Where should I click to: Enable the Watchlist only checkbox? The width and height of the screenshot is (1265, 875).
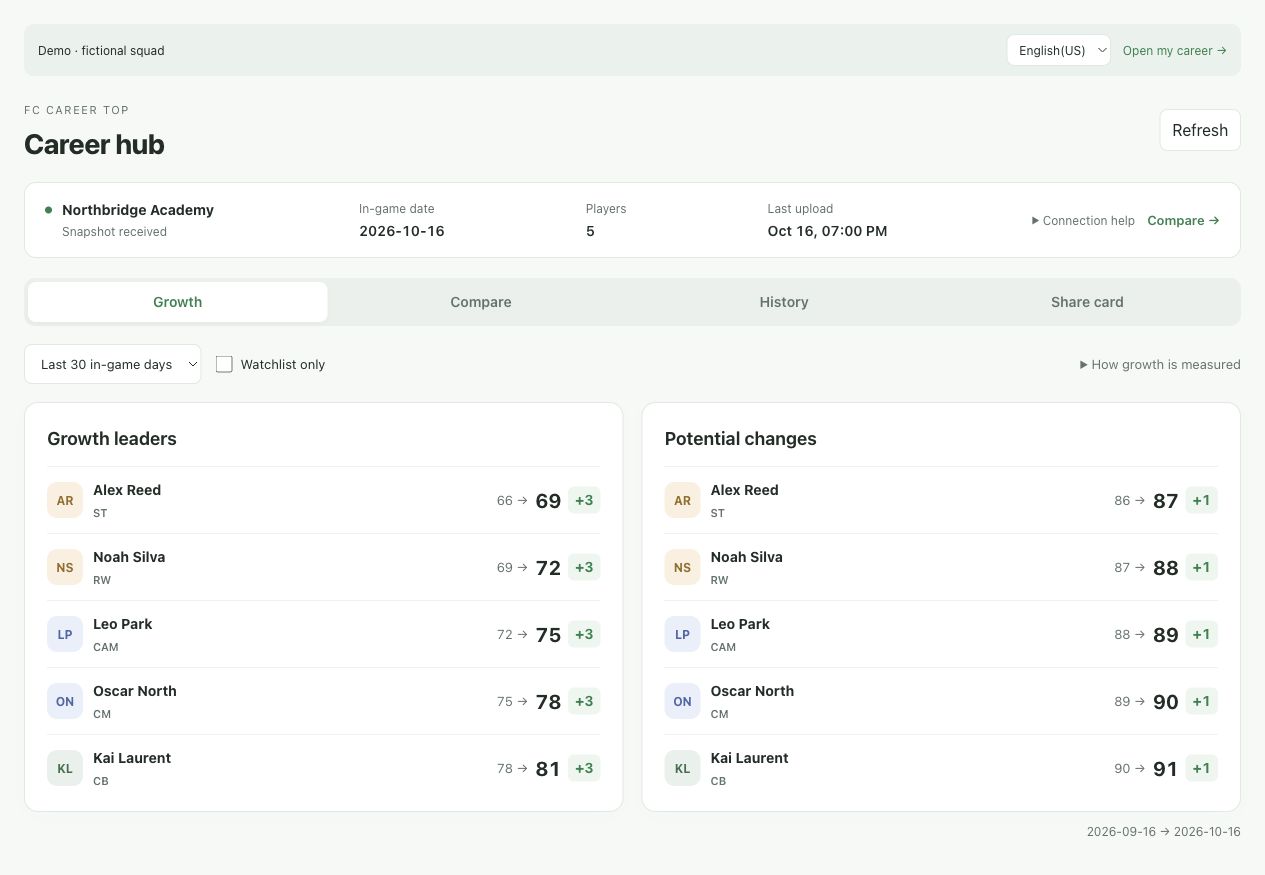tap(224, 364)
